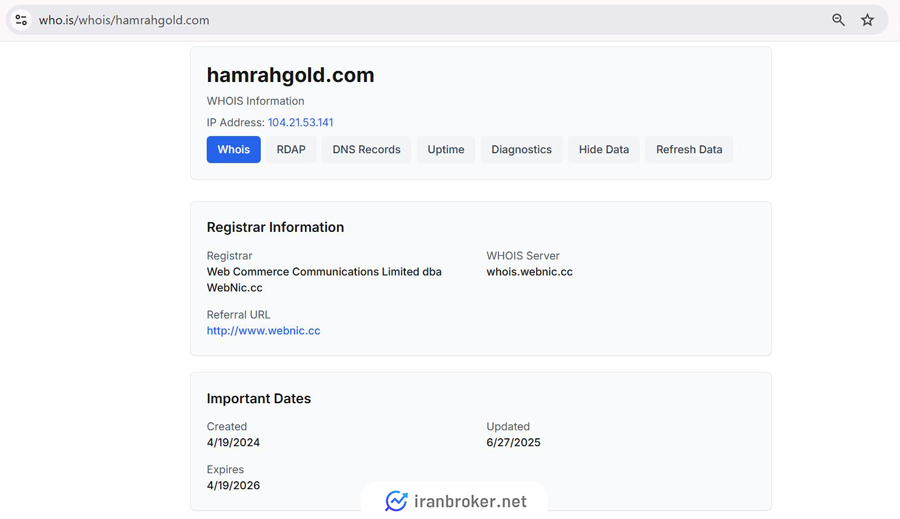This screenshot has height=519, width=900.
Task: Click the registrar name Web Commerce Communications Limited
Action: [x=324, y=280]
